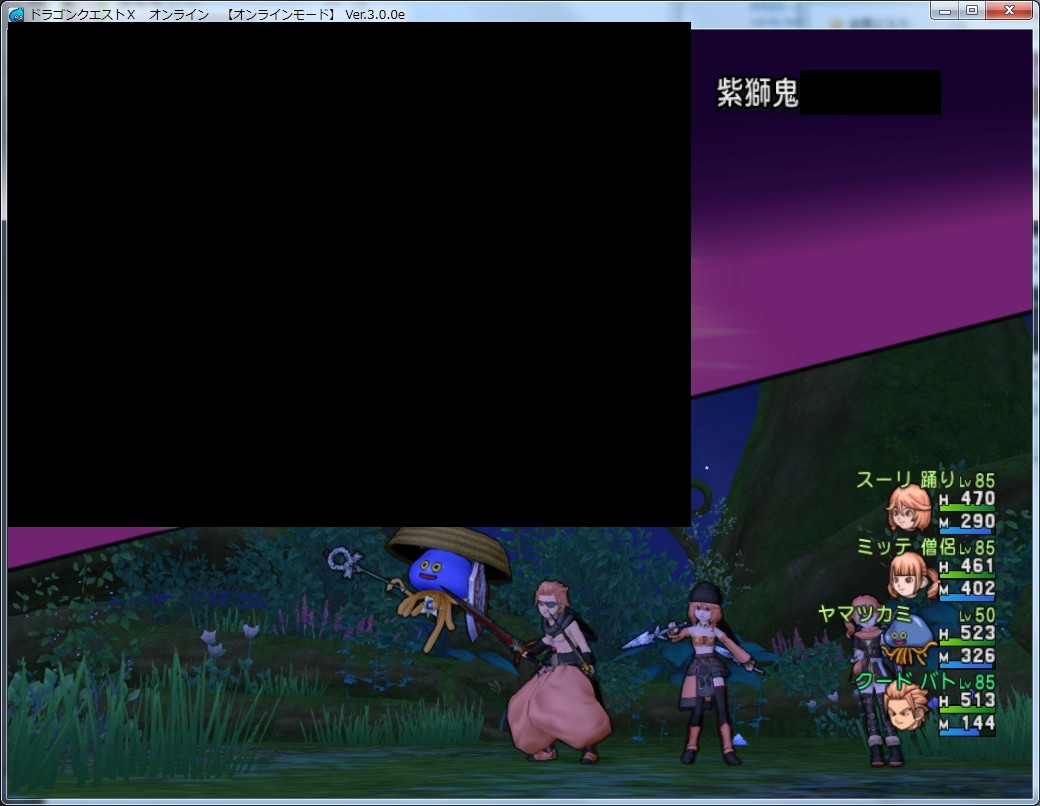Click party member name クード
Screen dimensions: 1040x806
click(884, 681)
